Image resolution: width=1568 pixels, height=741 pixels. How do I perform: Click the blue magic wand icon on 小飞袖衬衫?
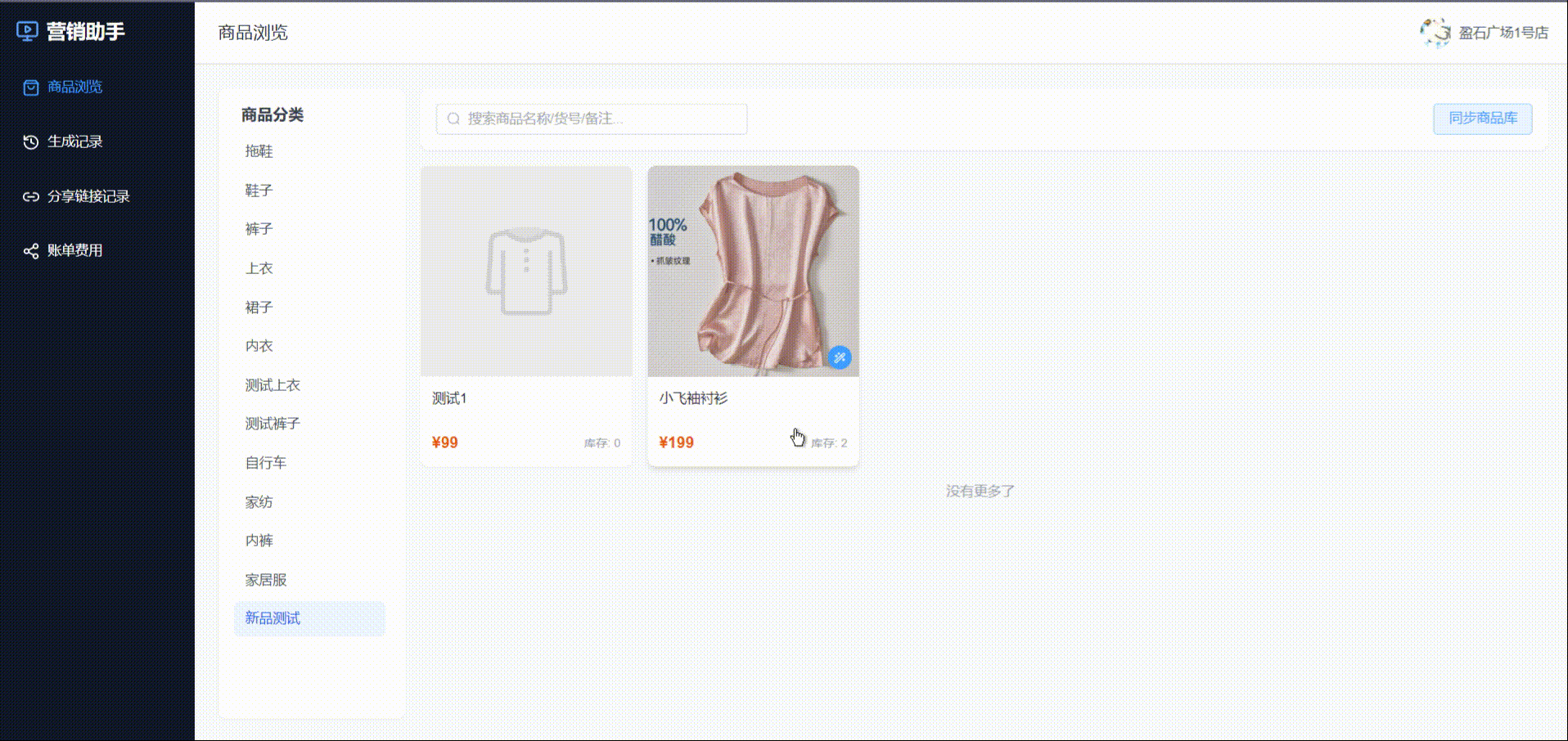(x=840, y=357)
